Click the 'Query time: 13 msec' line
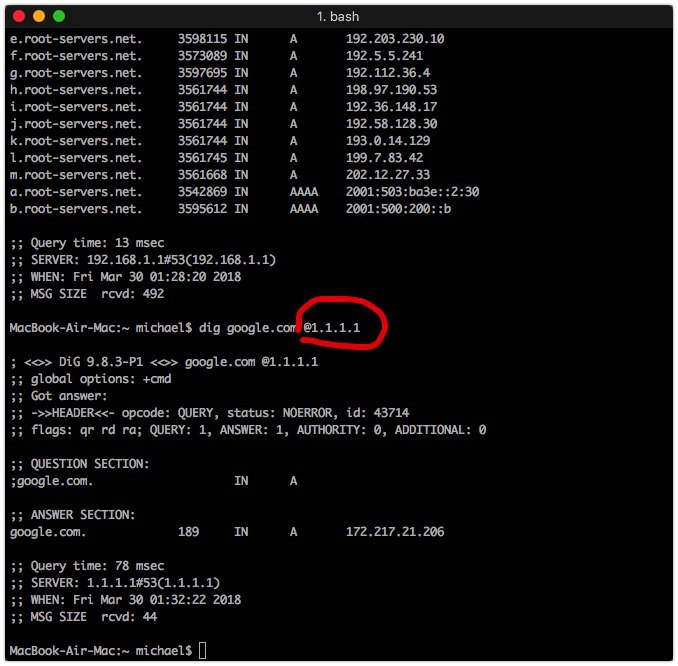 [87, 243]
